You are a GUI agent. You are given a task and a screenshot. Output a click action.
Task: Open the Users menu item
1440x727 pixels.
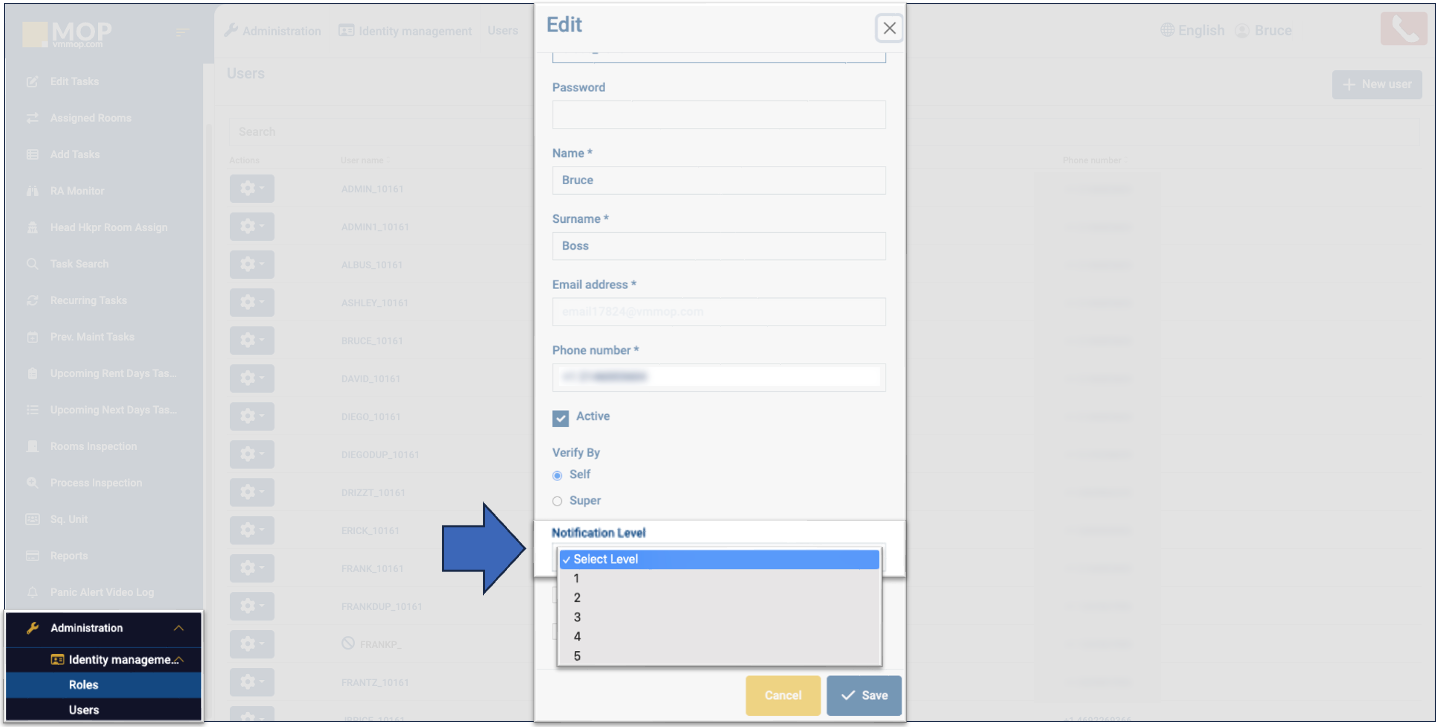pyautogui.click(x=84, y=710)
